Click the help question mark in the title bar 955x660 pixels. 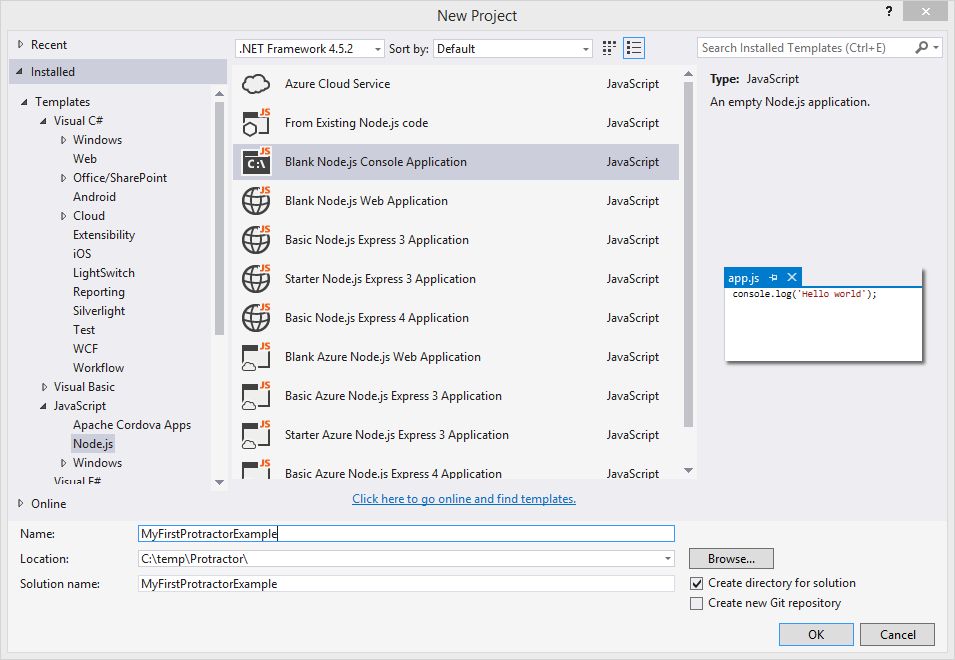pos(888,12)
